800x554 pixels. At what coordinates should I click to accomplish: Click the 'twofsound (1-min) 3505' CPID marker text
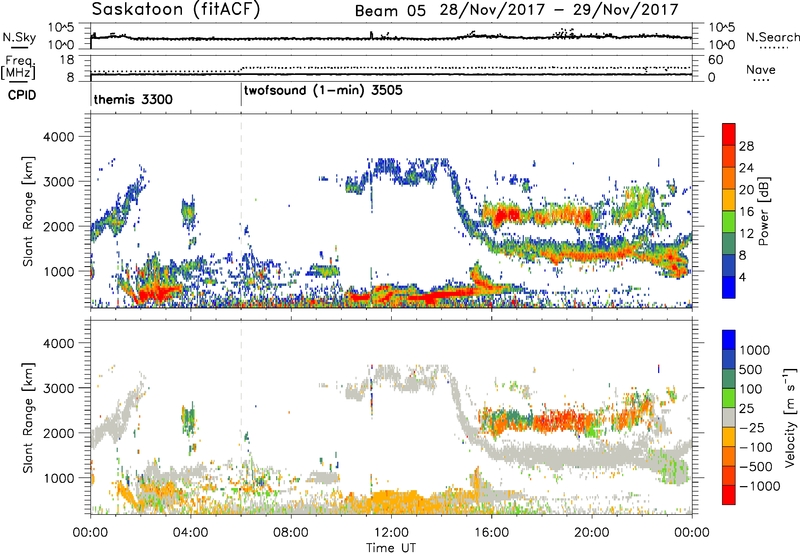[x=323, y=91]
